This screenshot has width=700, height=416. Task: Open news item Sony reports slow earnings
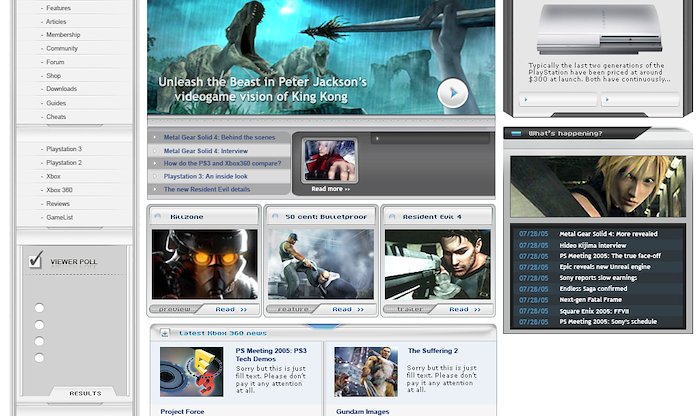[598, 278]
